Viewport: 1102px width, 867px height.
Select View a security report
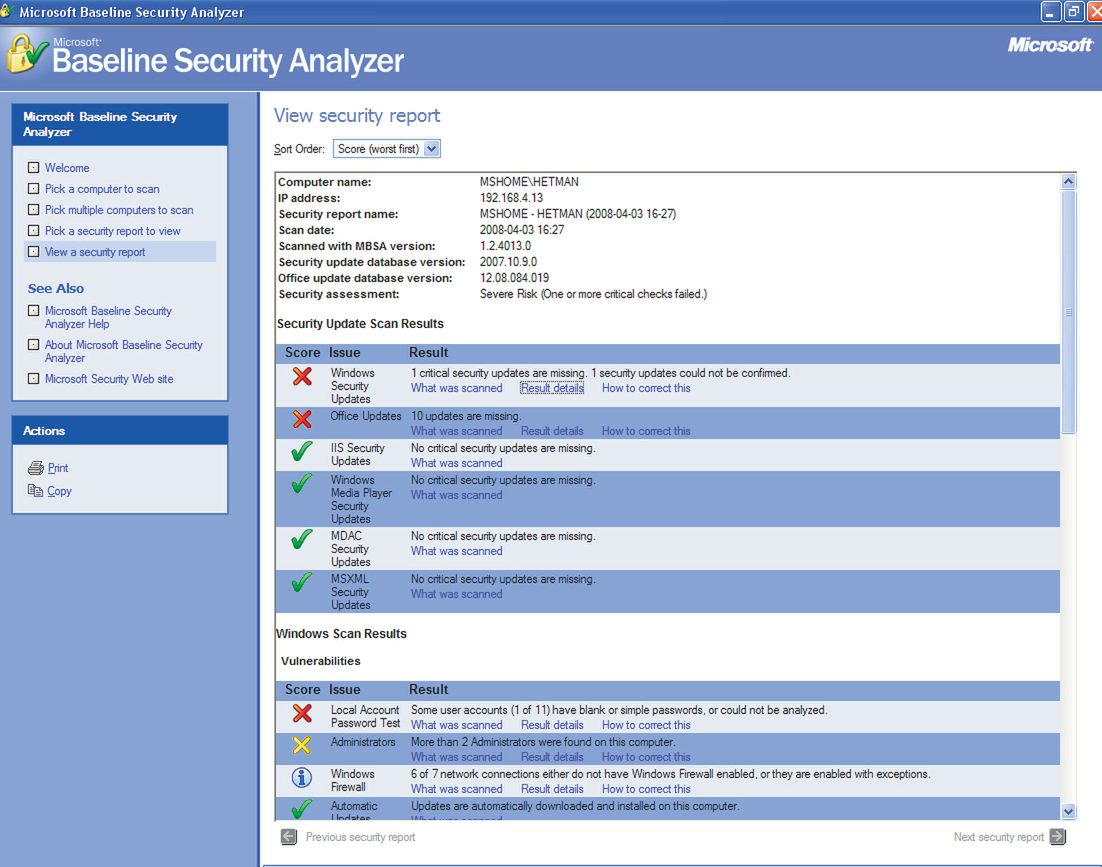pyautogui.click(x=95, y=252)
